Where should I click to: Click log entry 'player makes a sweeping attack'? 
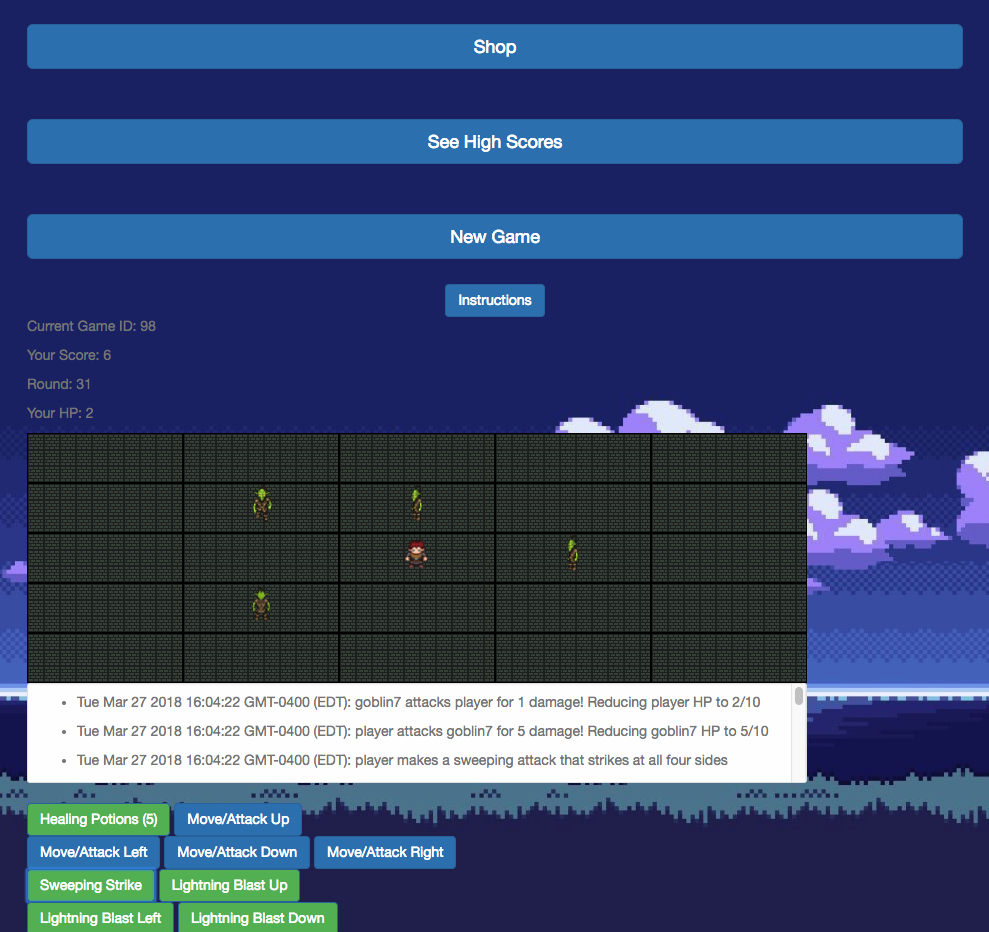pyautogui.click(x=402, y=760)
